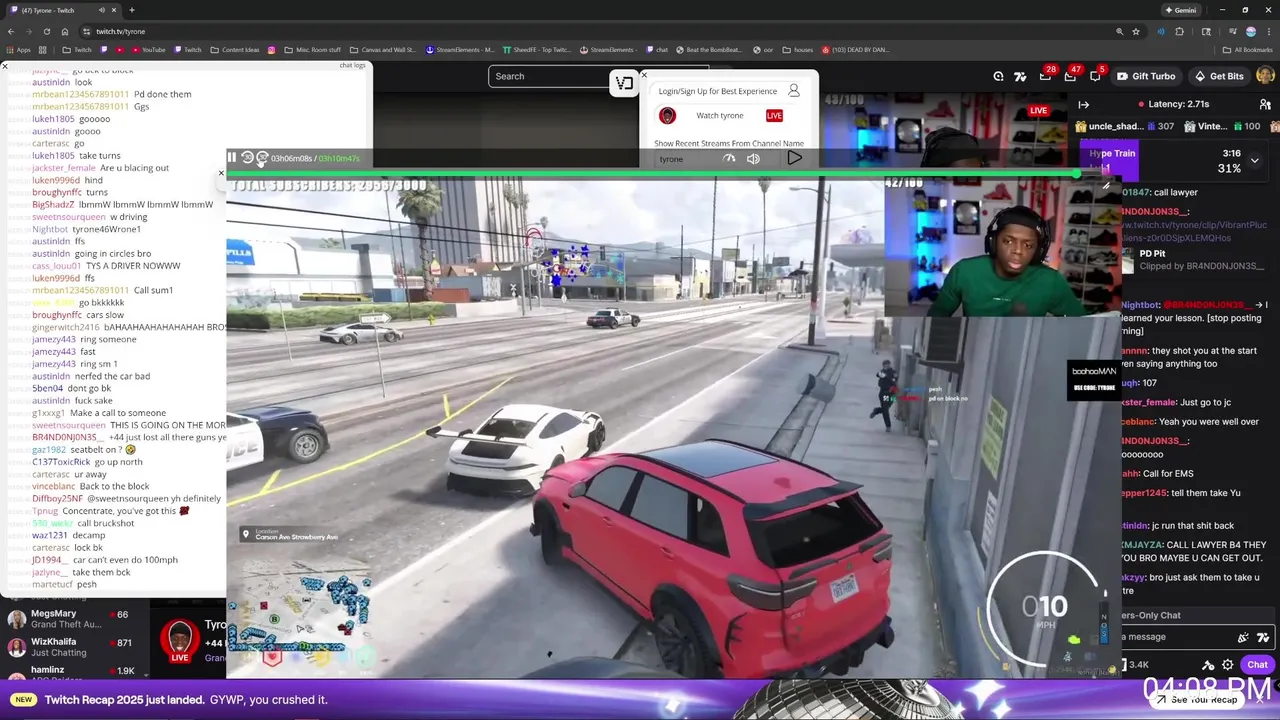Skip forward 30 seconds in overlay player
The image size is (1280, 720).
coord(262,158)
